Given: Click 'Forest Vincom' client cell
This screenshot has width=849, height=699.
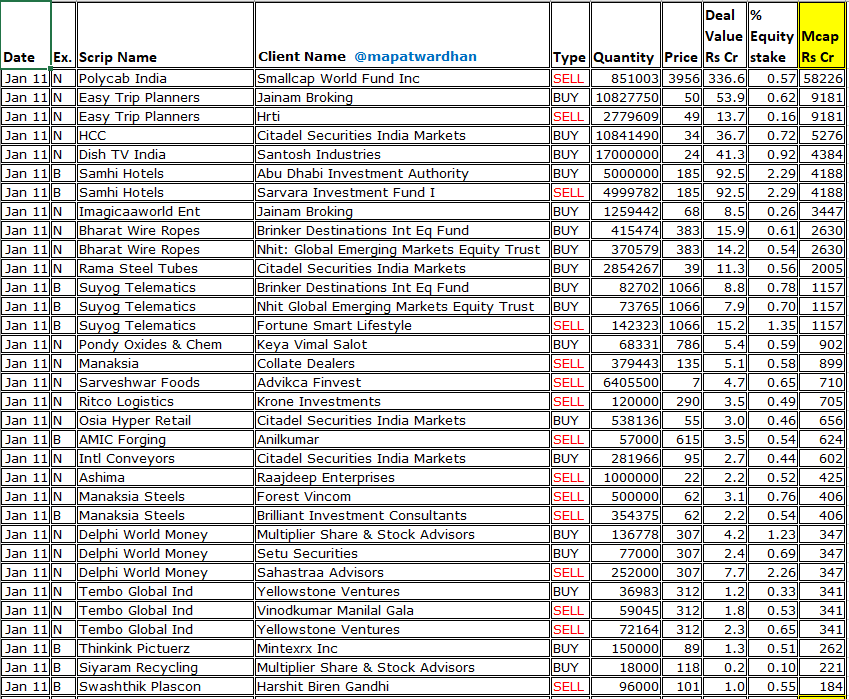Looking at the screenshot, I should pyautogui.click(x=402, y=497).
